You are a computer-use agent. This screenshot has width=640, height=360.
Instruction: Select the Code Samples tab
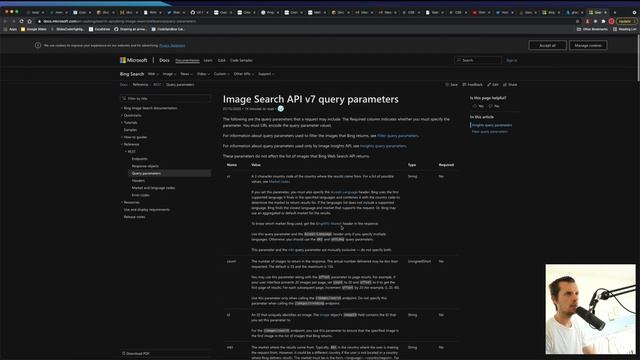tap(241, 60)
